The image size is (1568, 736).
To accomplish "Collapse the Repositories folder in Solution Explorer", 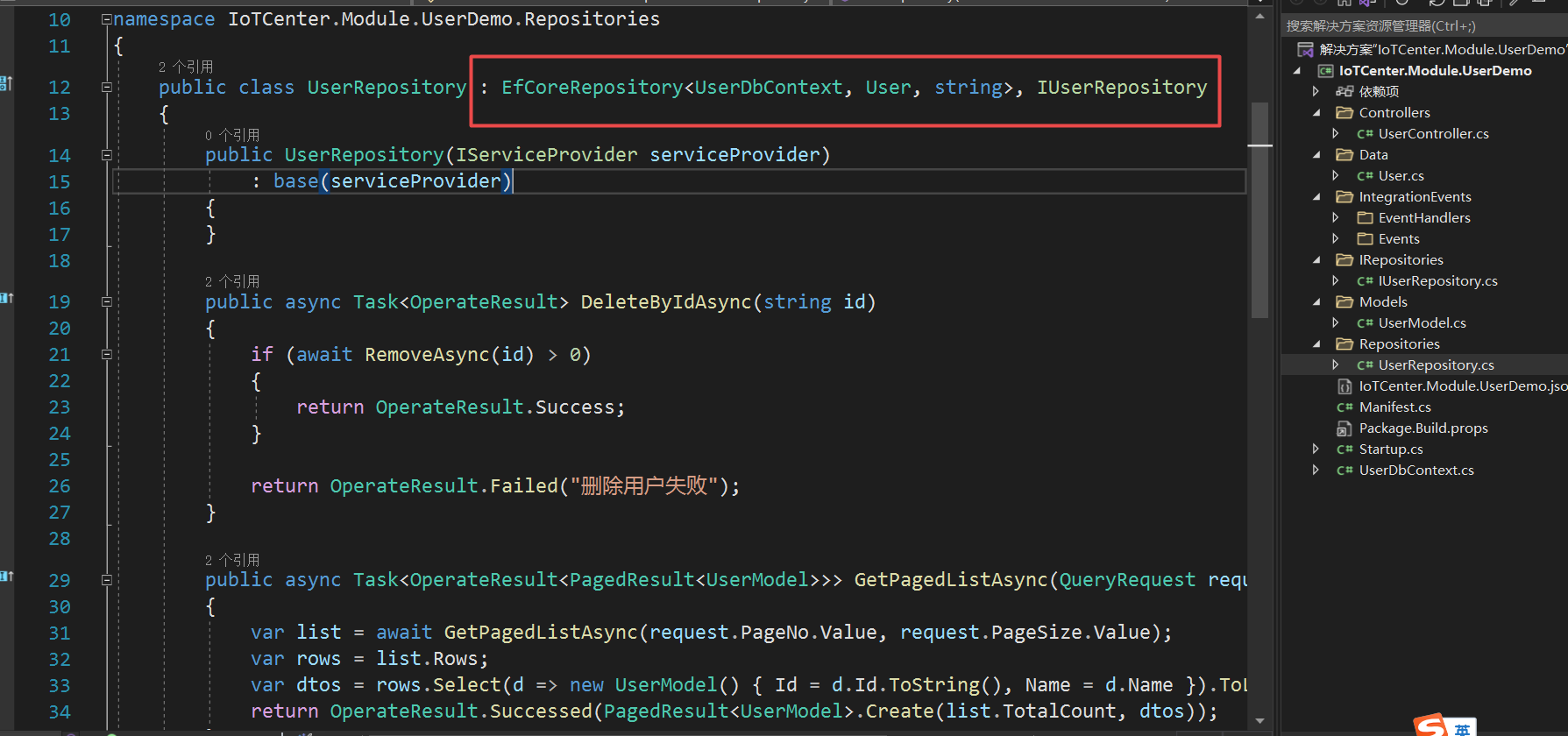I will pyautogui.click(x=1316, y=344).
